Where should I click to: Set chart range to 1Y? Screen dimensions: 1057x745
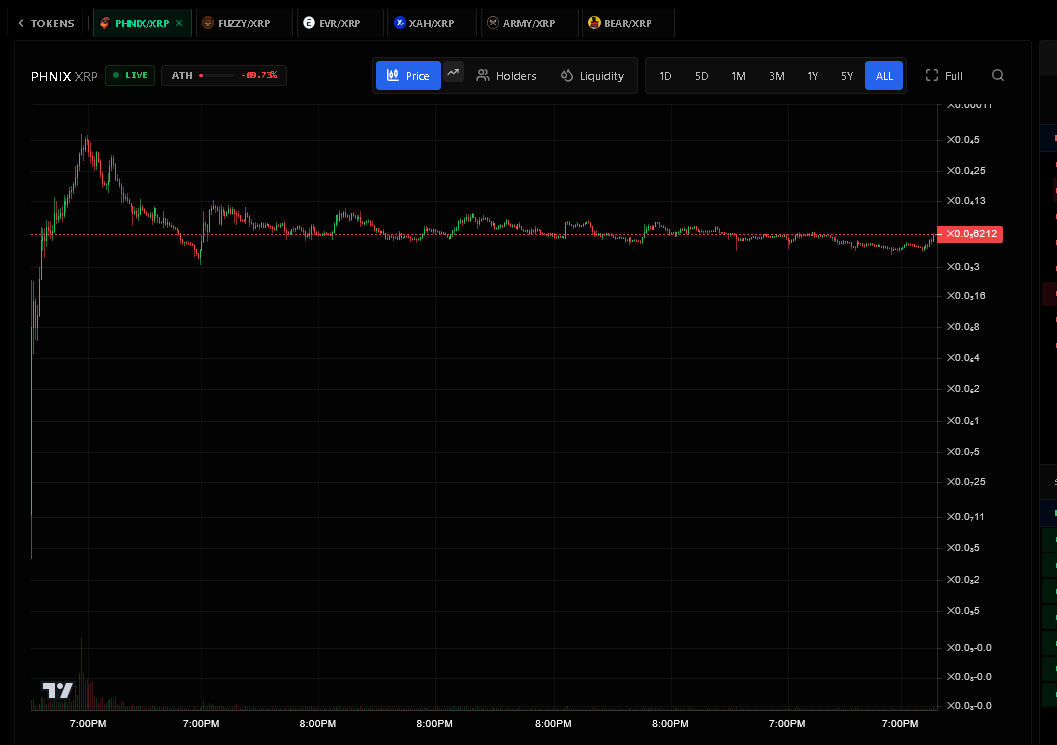click(x=813, y=76)
